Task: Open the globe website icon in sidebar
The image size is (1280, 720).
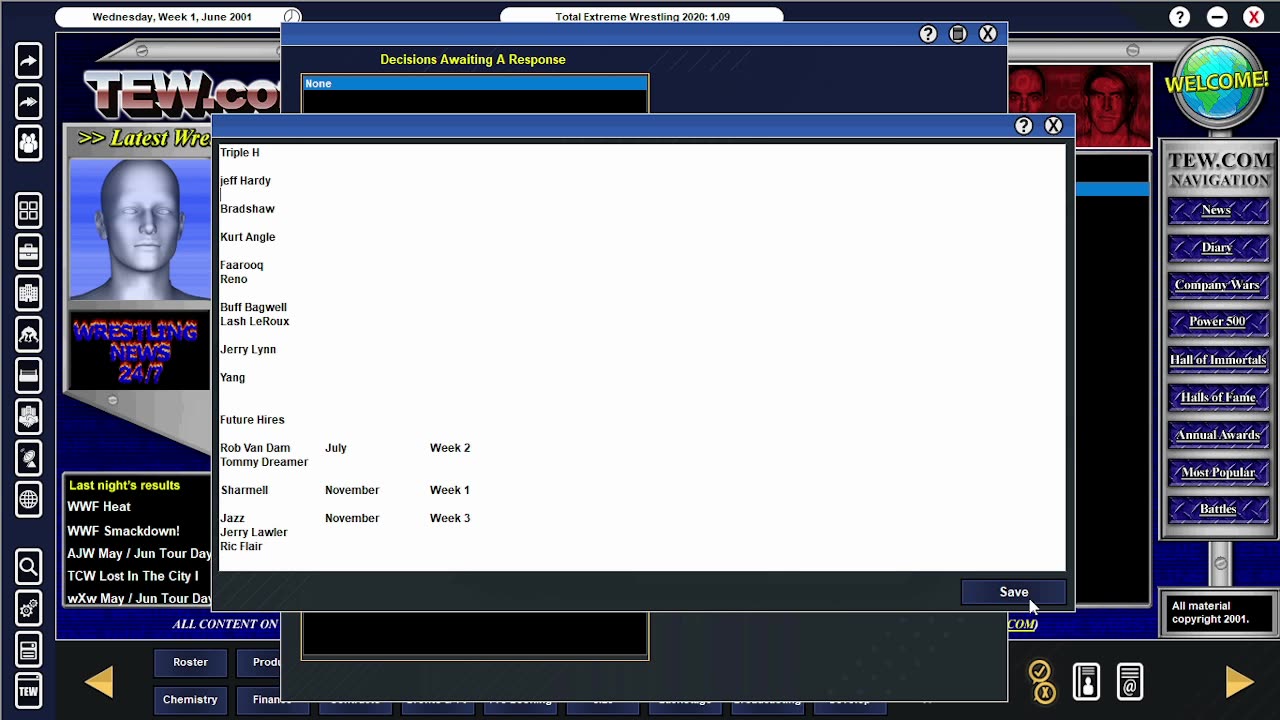Action: point(28,499)
